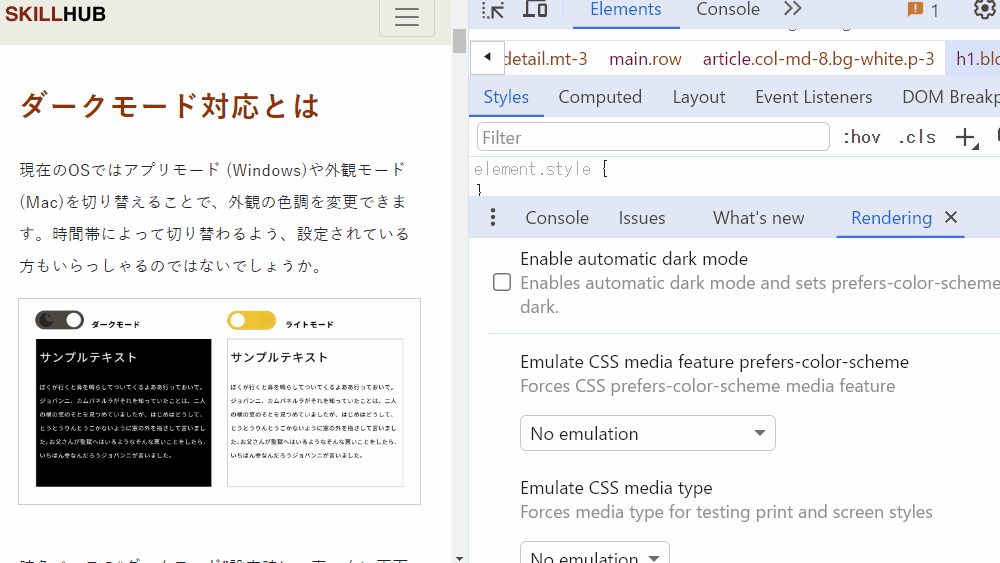The height and width of the screenshot is (563, 1000).
Task: Click 'Enable automatic dark mode' label
Action: point(634,259)
